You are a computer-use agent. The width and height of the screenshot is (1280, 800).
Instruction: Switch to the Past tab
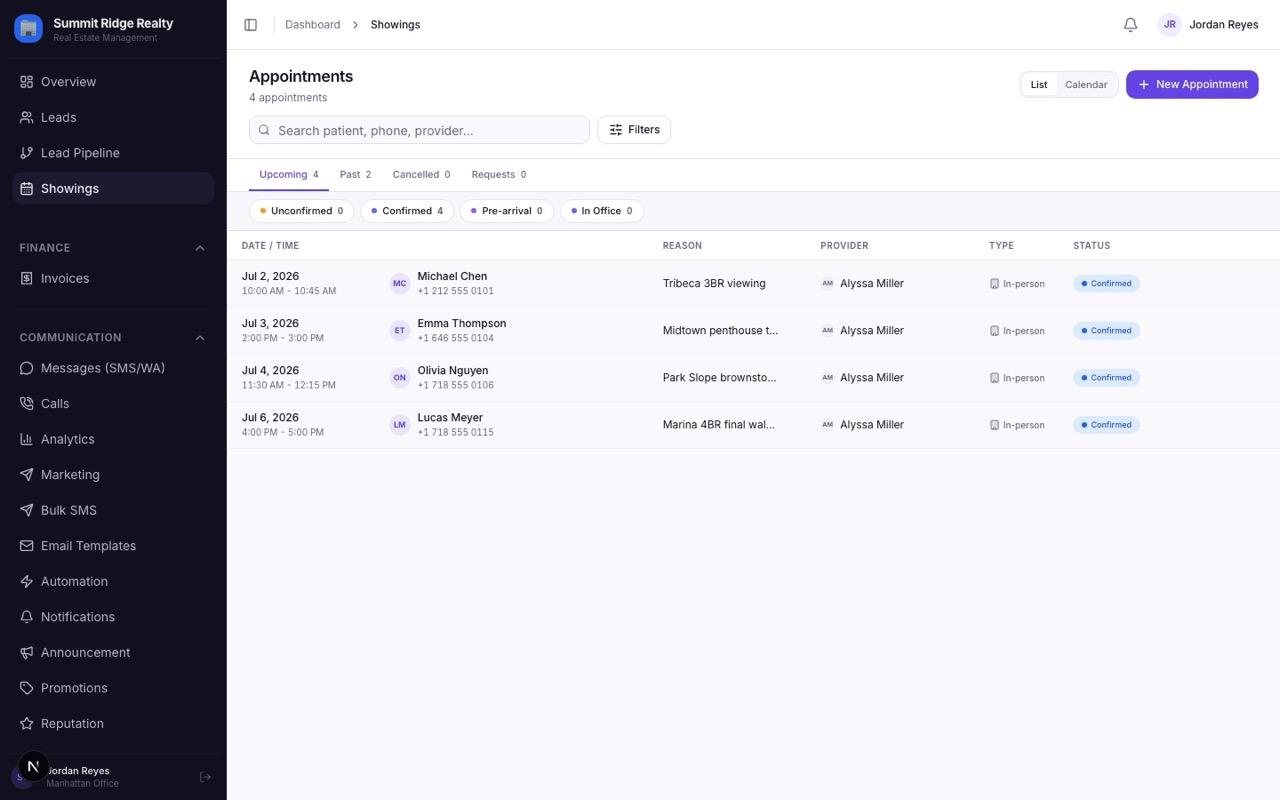pyautogui.click(x=355, y=174)
